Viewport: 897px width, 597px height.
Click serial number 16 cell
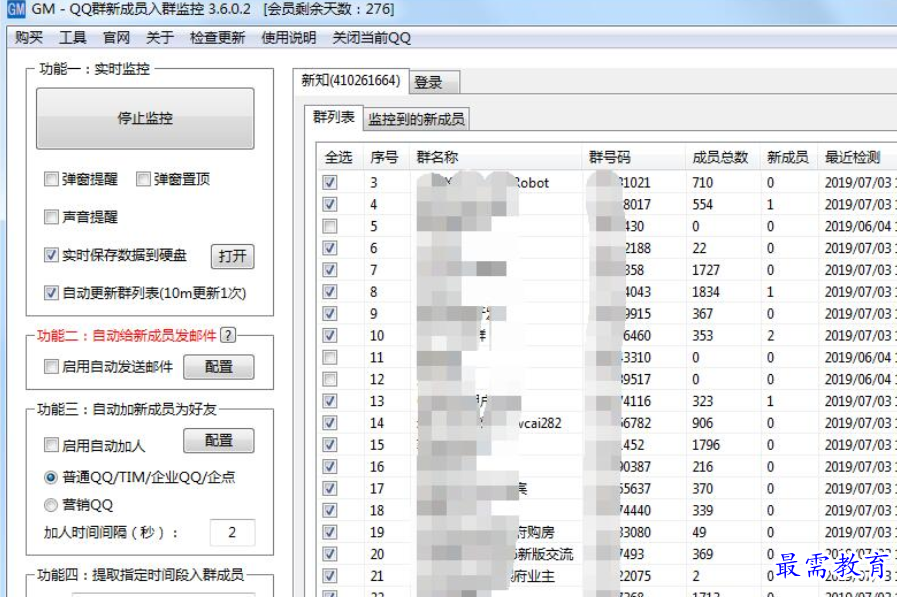(x=377, y=467)
